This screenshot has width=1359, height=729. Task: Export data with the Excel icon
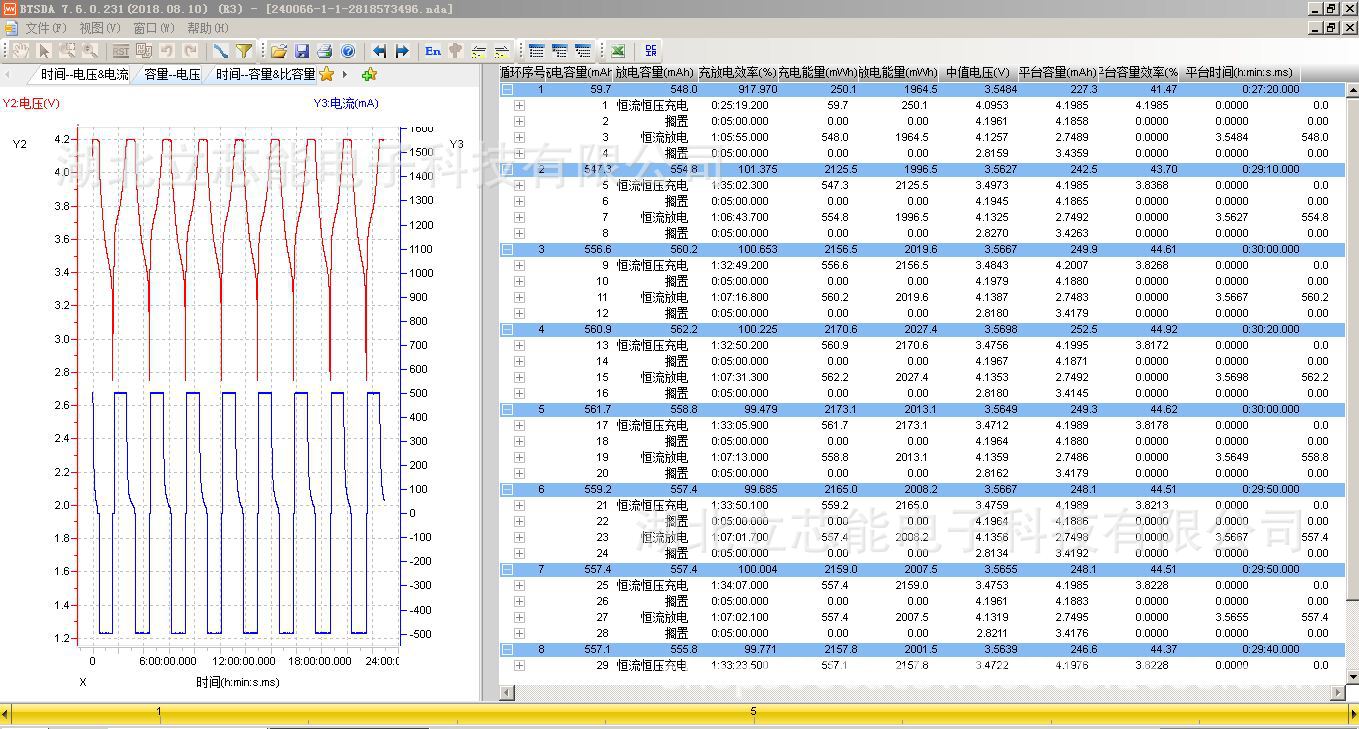coord(617,50)
